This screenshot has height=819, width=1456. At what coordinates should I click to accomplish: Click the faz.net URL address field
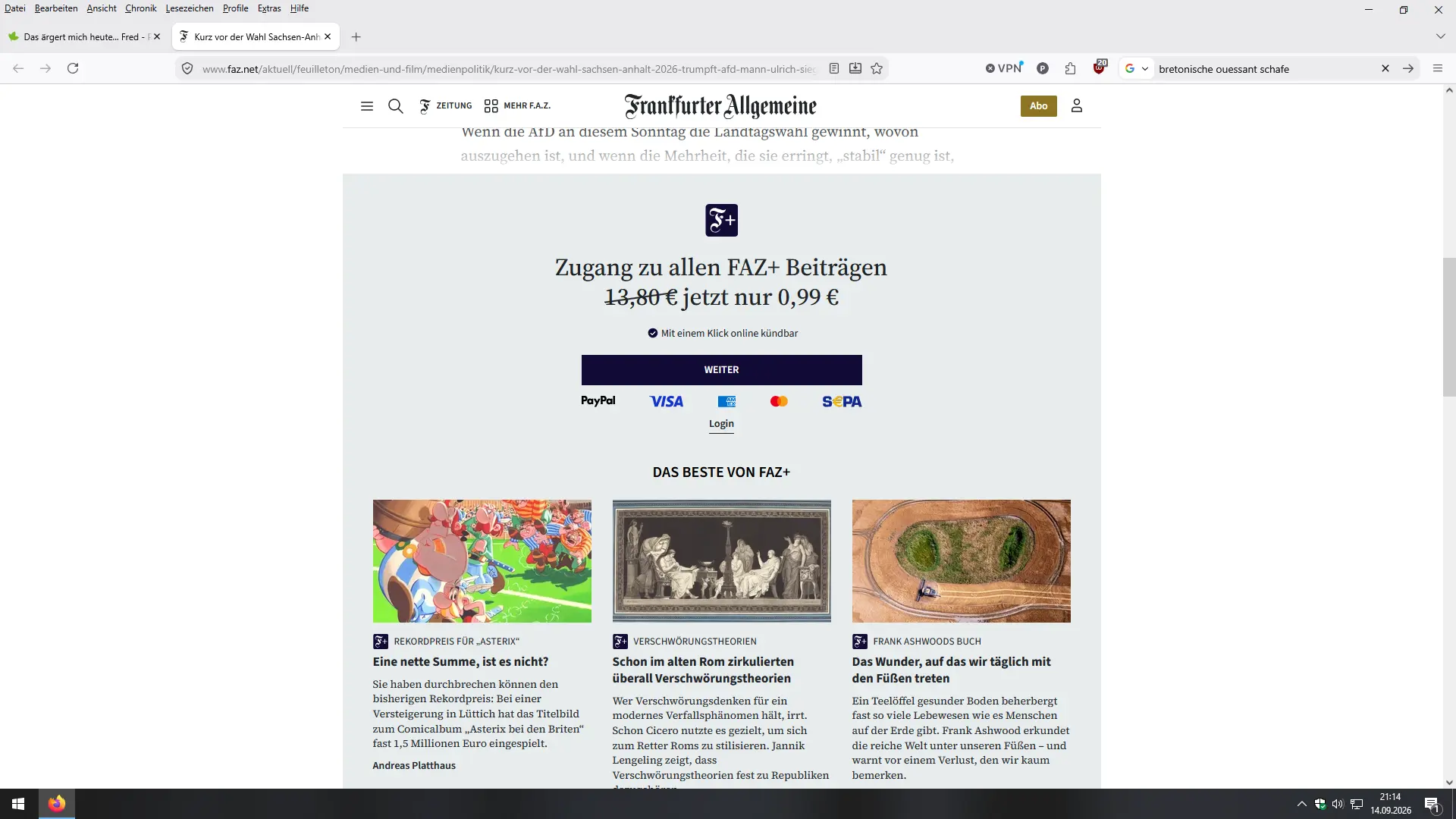click(x=510, y=69)
